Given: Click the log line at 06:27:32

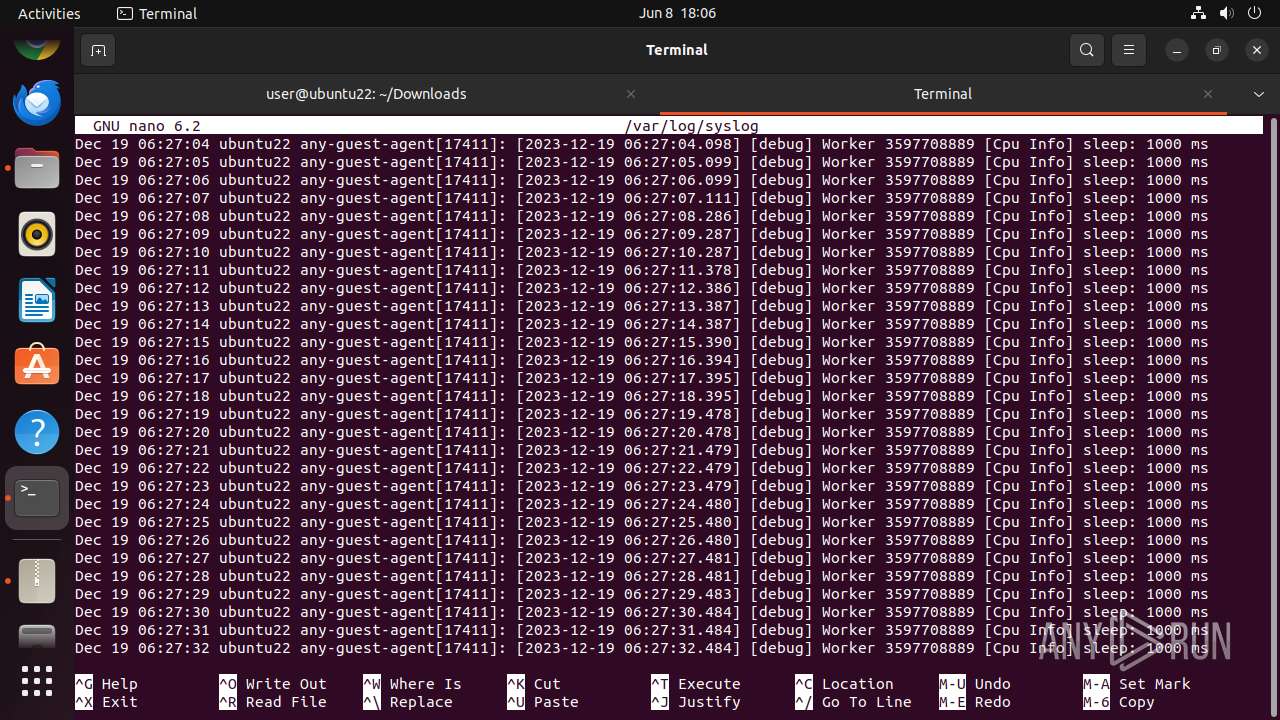Looking at the screenshot, I should 642,648.
